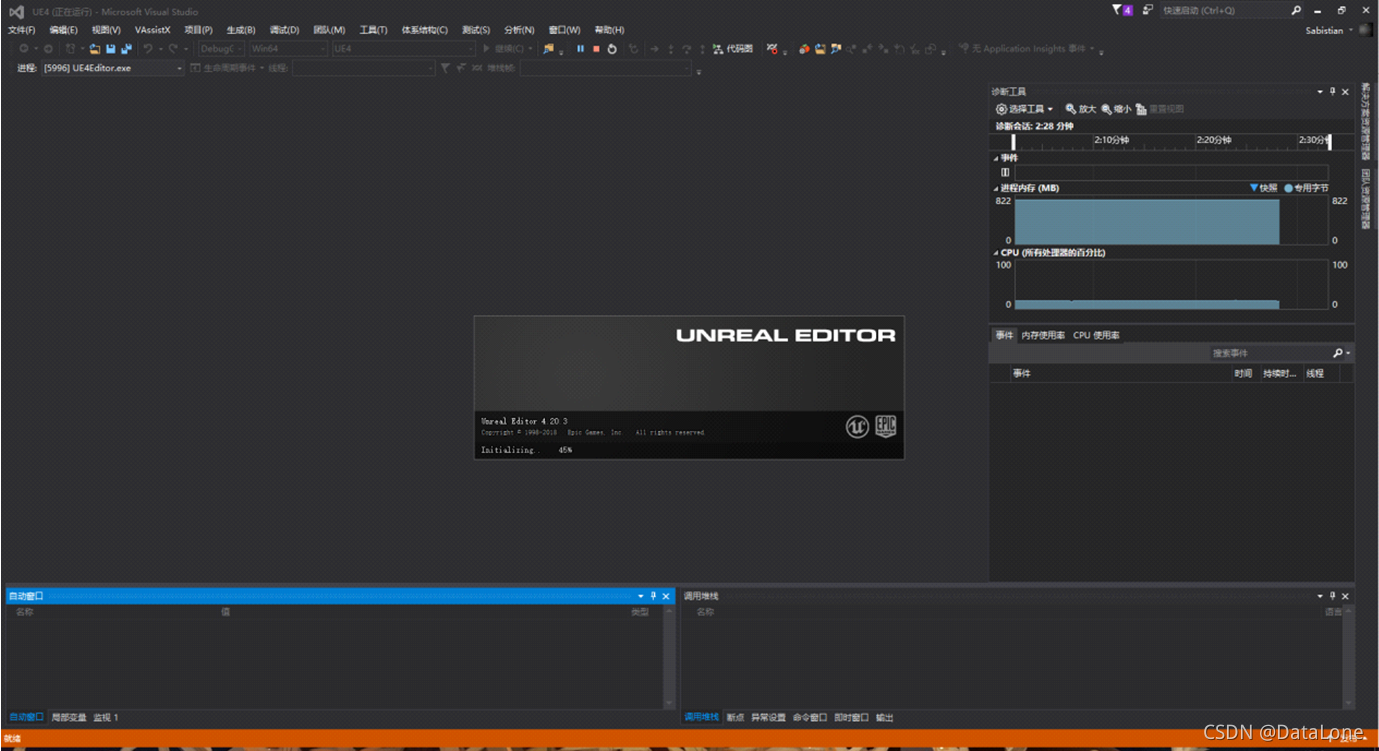Image resolution: width=1379 pixels, height=751 pixels.
Task: Click the feedback icon beside notifications
Action: 1148,10
